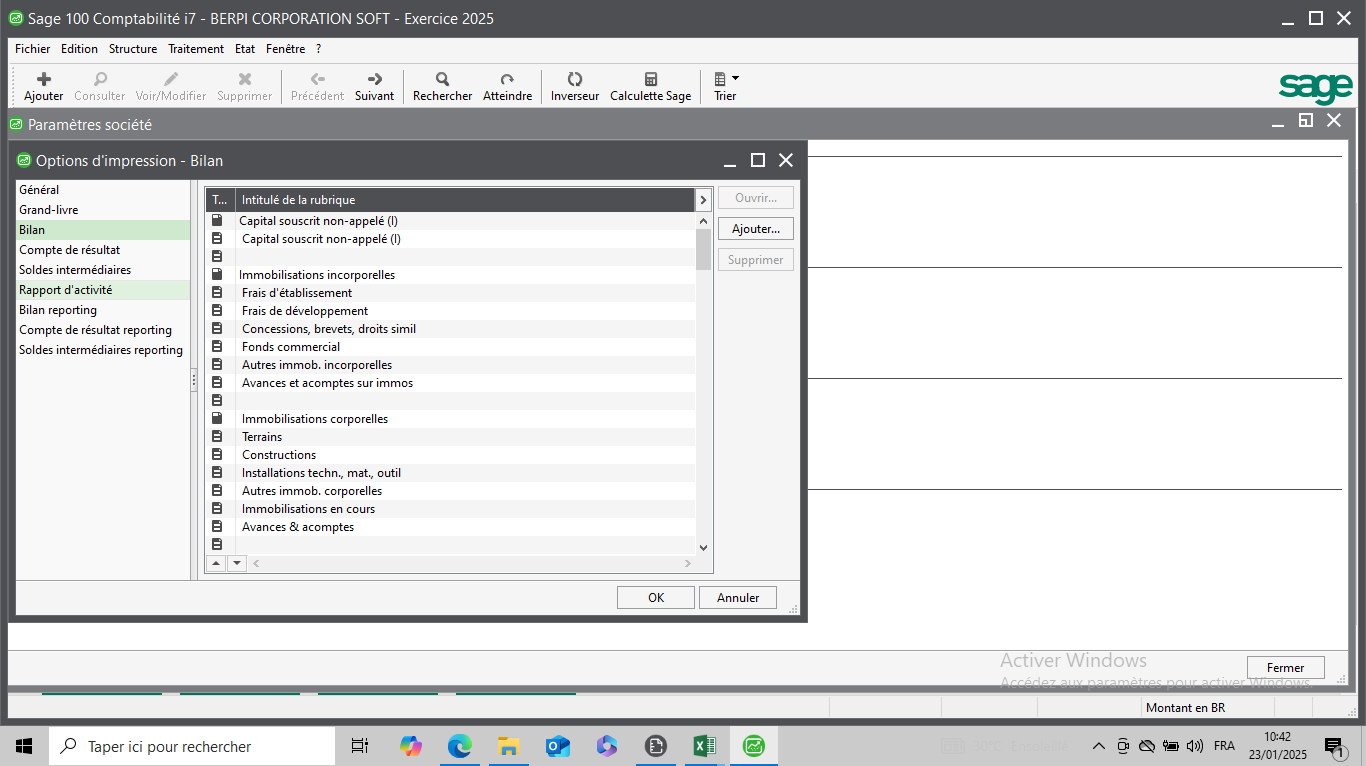Screen dimensions: 1366x766
Task: Open the notification center icon
Action: click(x=1334, y=746)
